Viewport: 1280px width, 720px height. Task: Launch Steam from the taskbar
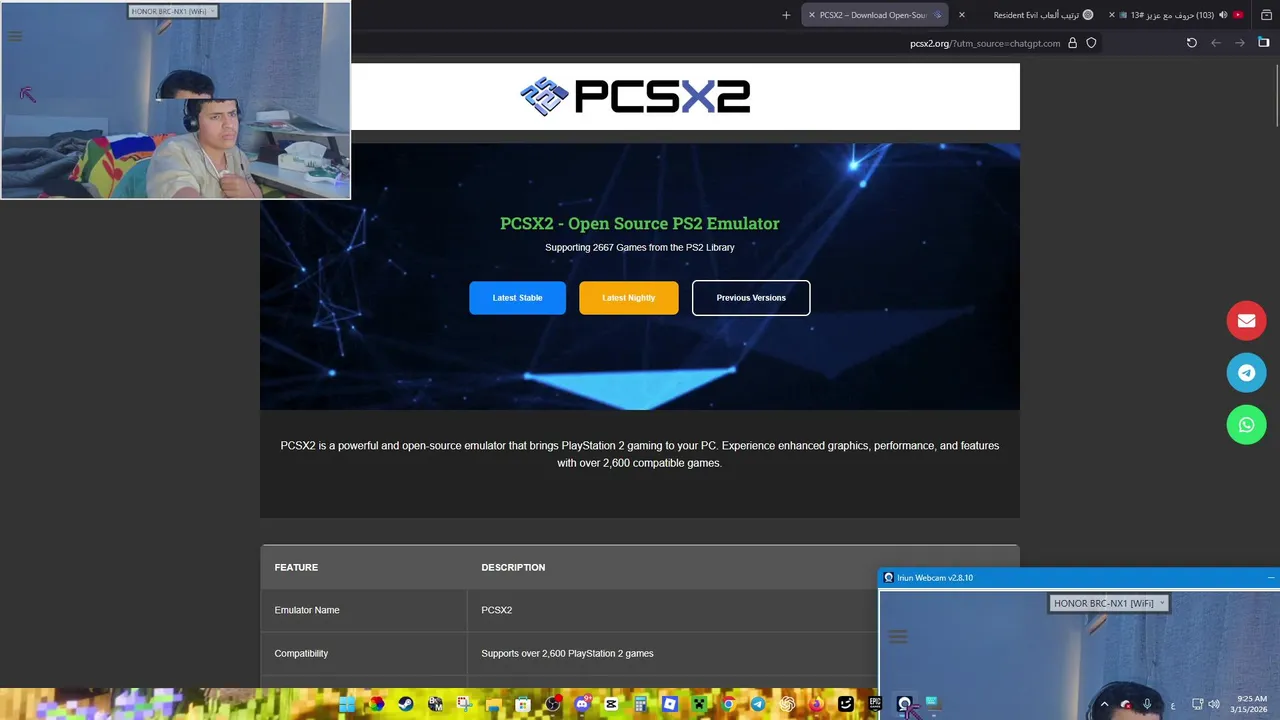tap(405, 705)
